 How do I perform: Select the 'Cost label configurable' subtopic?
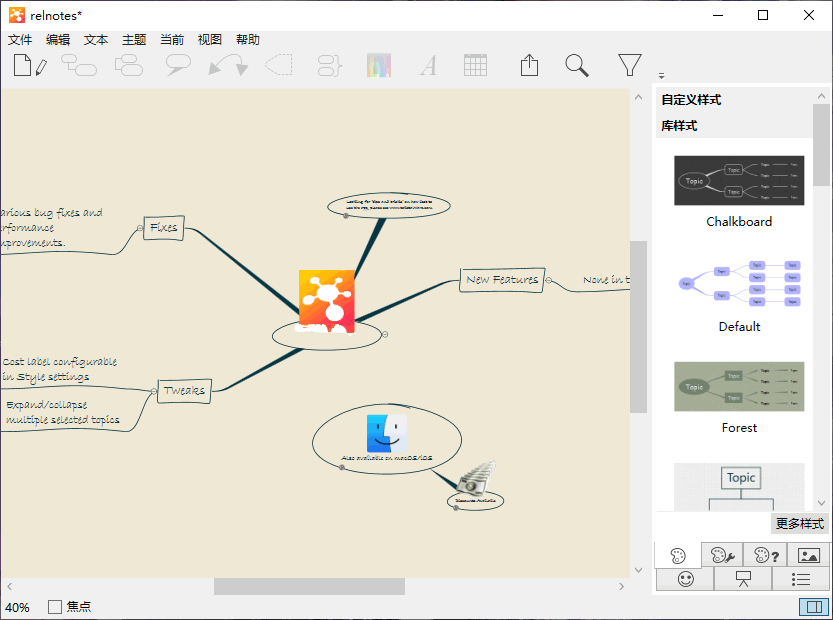click(60, 369)
